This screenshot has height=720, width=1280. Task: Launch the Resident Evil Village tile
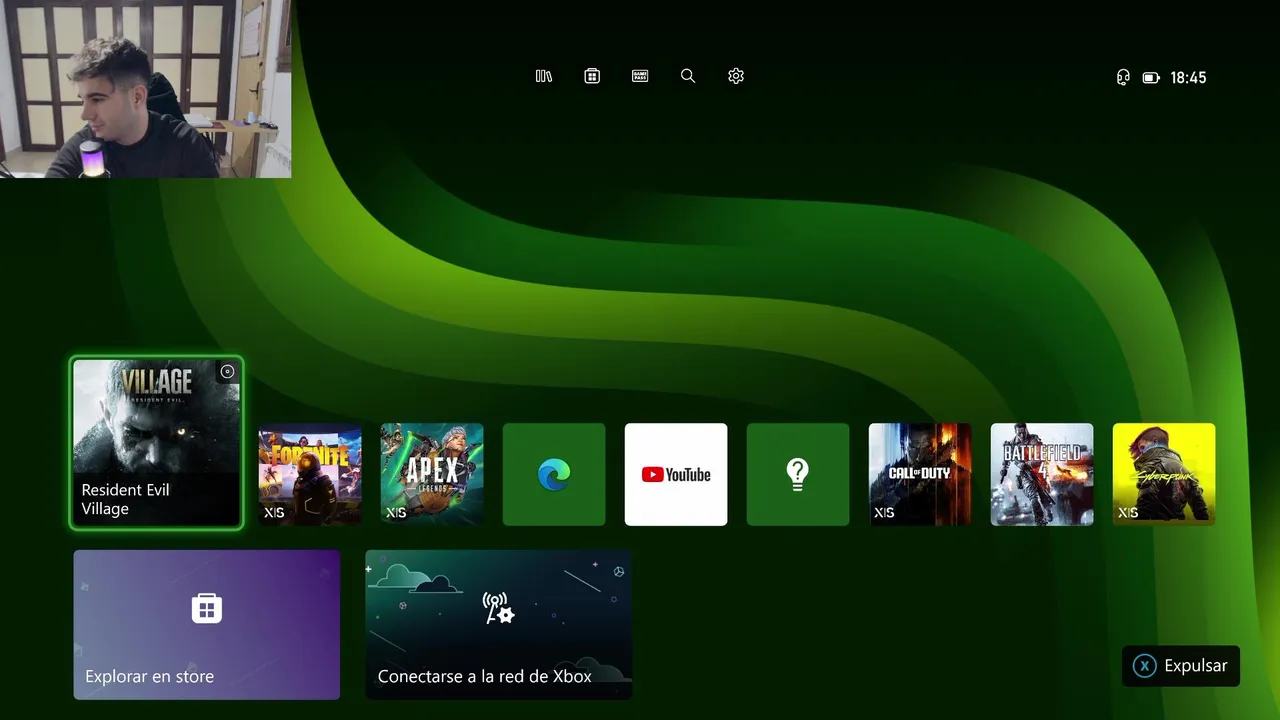tap(157, 443)
